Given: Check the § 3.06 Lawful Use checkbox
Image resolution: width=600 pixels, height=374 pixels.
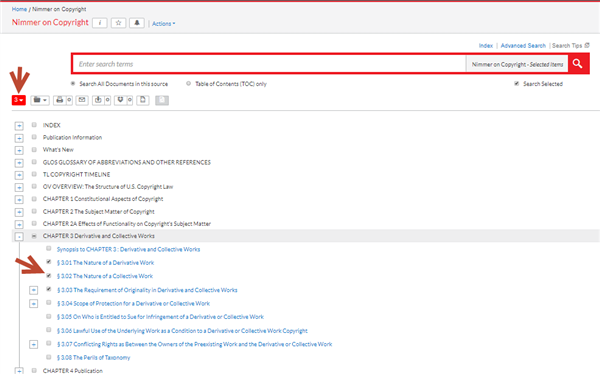Looking at the screenshot, I should pyautogui.click(x=49, y=330).
